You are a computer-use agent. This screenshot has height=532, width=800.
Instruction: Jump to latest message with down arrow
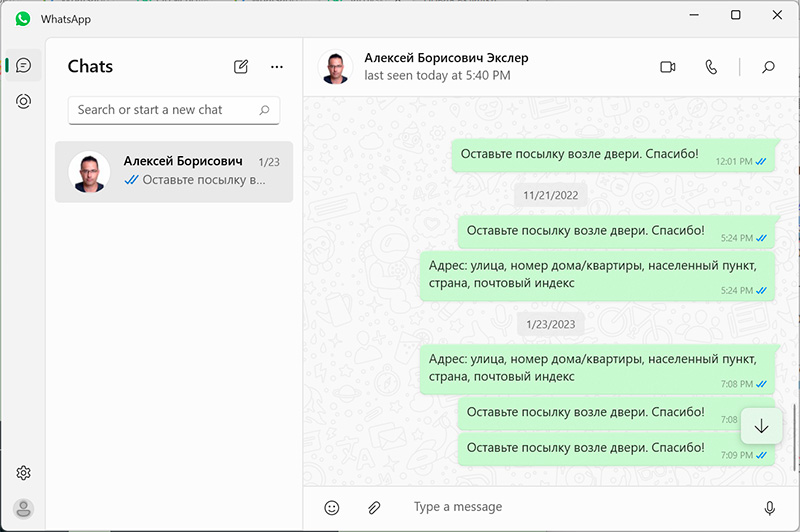(x=761, y=426)
